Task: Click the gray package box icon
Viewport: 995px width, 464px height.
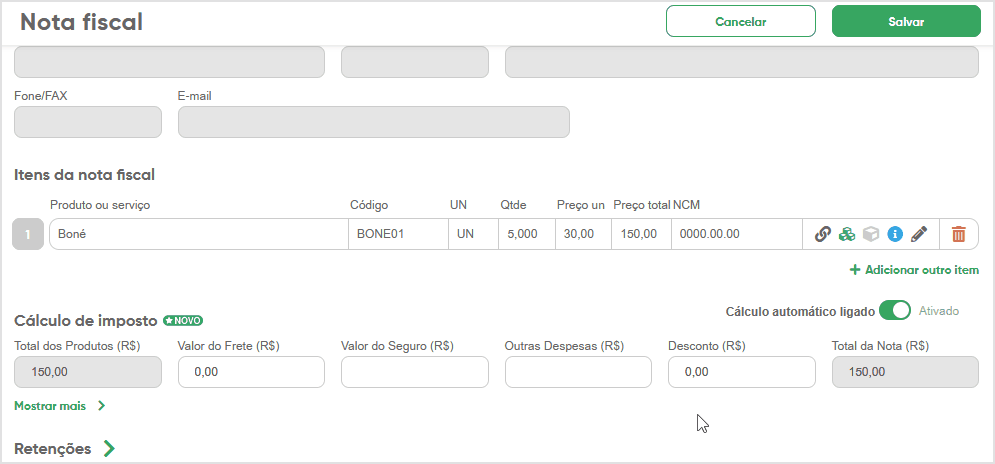Action: 871,234
